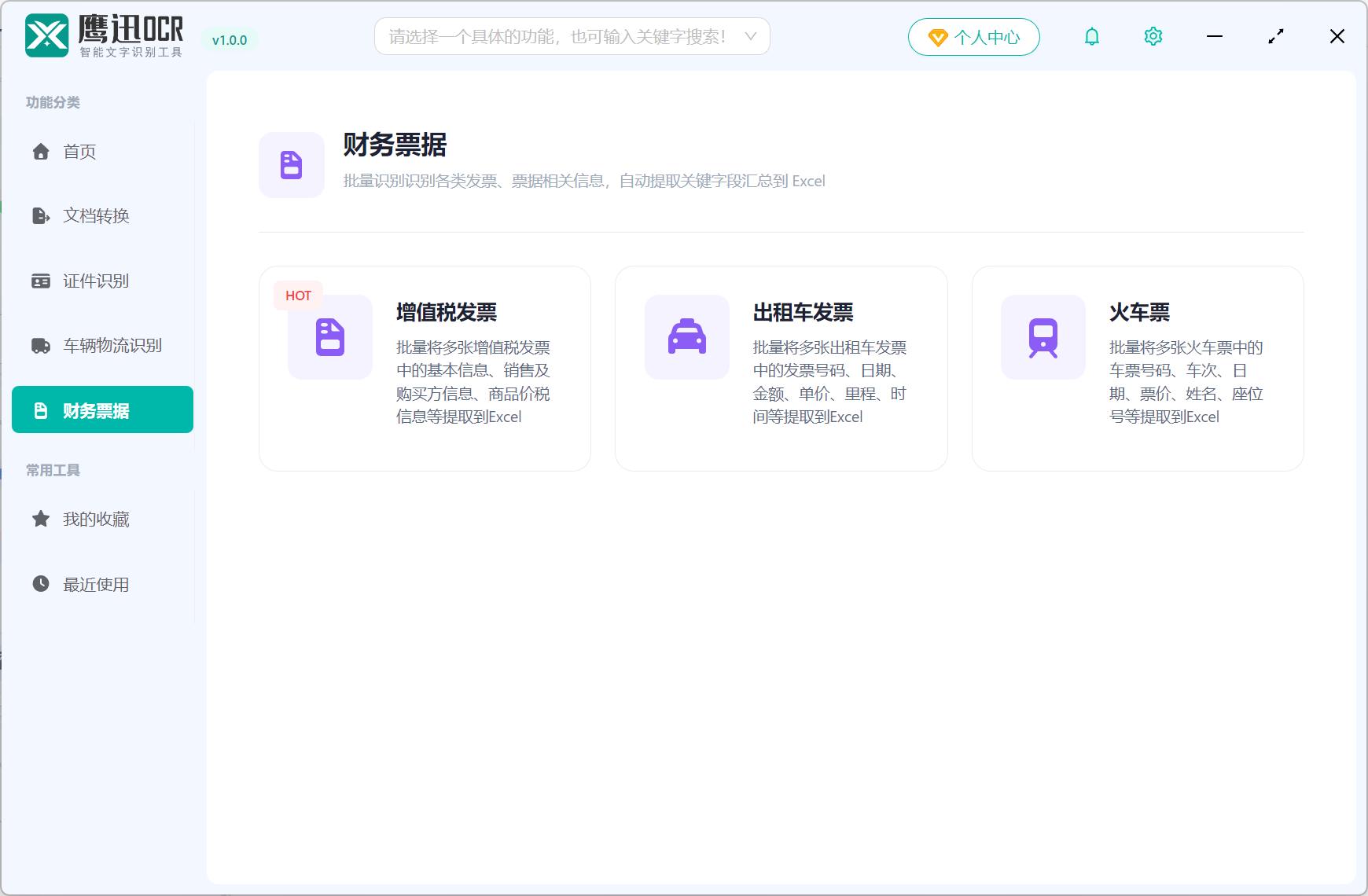Screen dimensions: 1368x896
Task: Open 个人中心
Action: pyautogui.click(x=973, y=36)
